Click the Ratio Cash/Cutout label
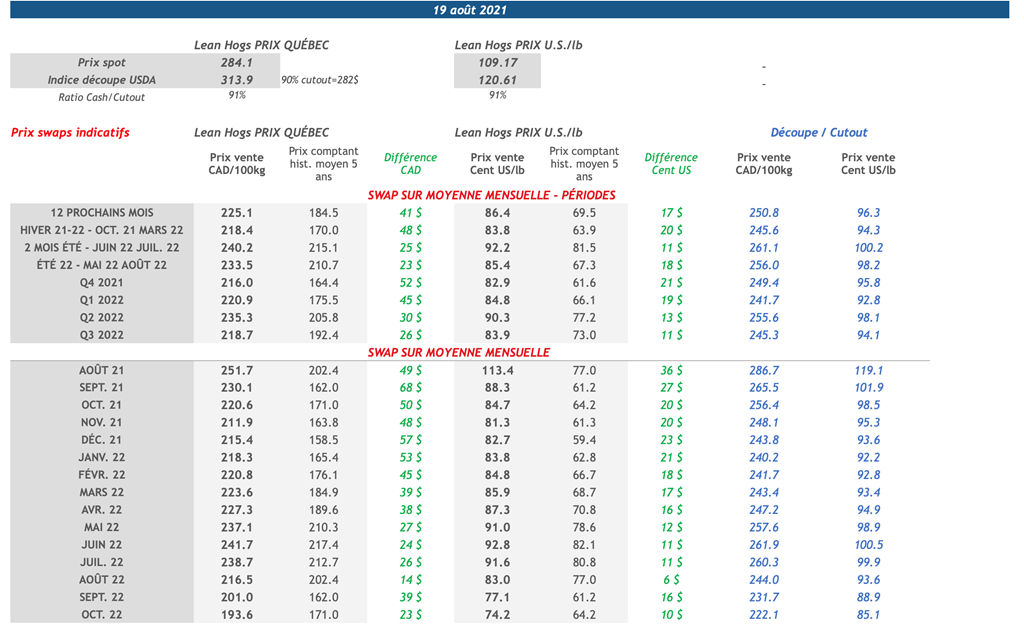The width and height of the screenshot is (1024, 626). 102,97
